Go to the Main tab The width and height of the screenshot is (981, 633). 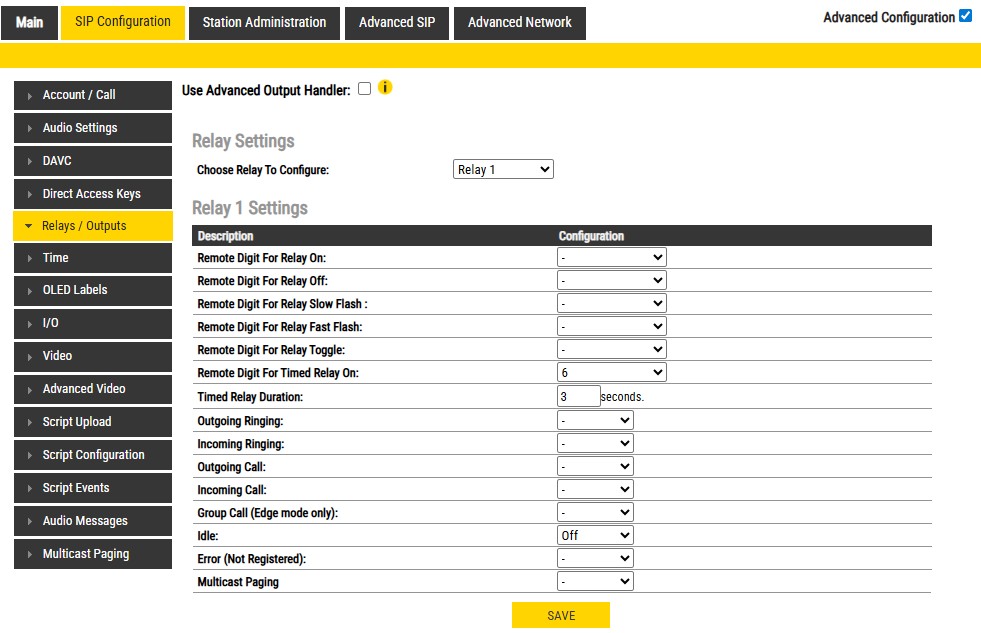point(30,23)
